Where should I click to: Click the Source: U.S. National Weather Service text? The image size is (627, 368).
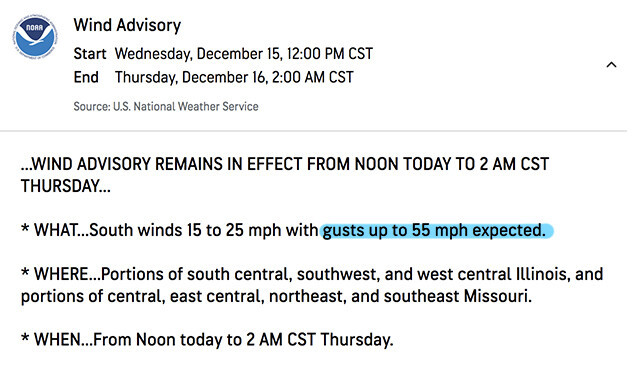point(166,106)
